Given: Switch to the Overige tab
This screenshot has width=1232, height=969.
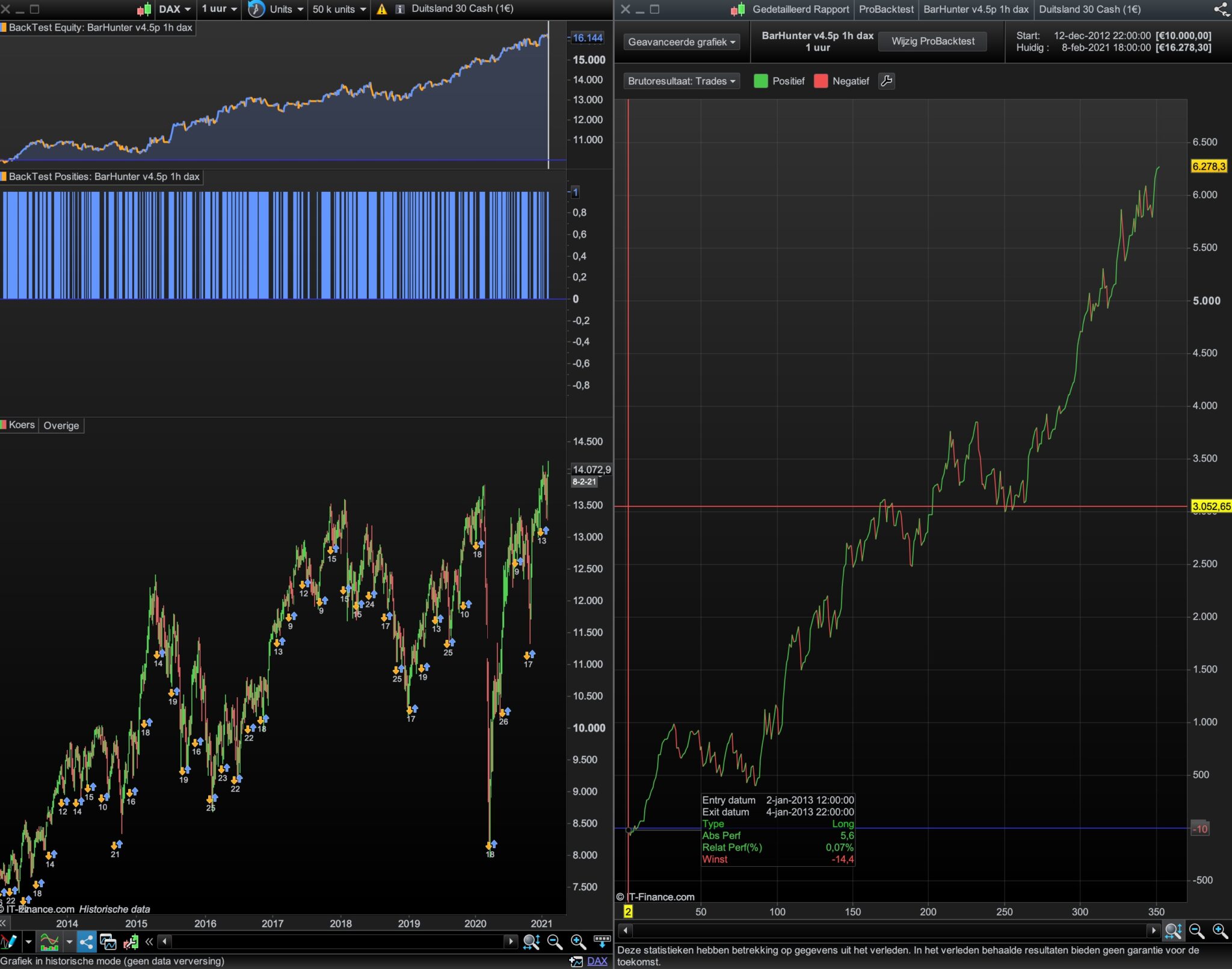Looking at the screenshot, I should point(61,425).
